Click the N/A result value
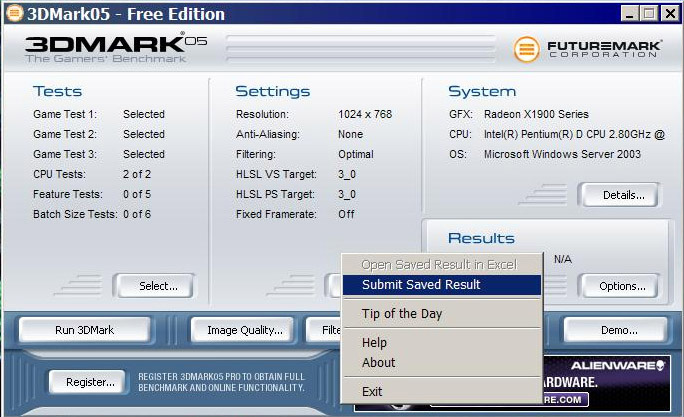Image resolution: width=684 pixels, height=417 pixels. pyautogui.click(x=563, y=259)
